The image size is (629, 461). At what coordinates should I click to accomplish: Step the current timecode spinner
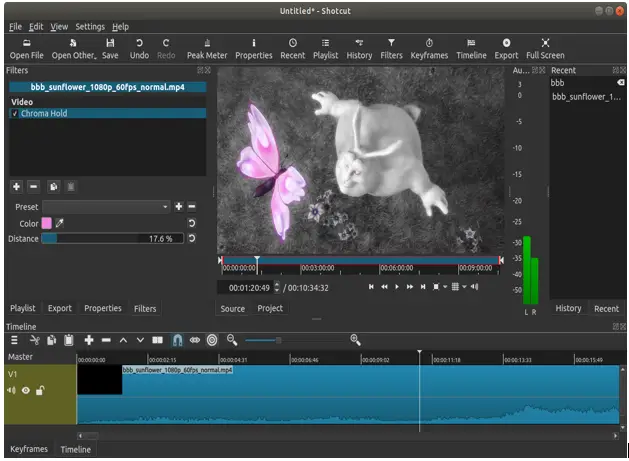(x=277, y=286)
